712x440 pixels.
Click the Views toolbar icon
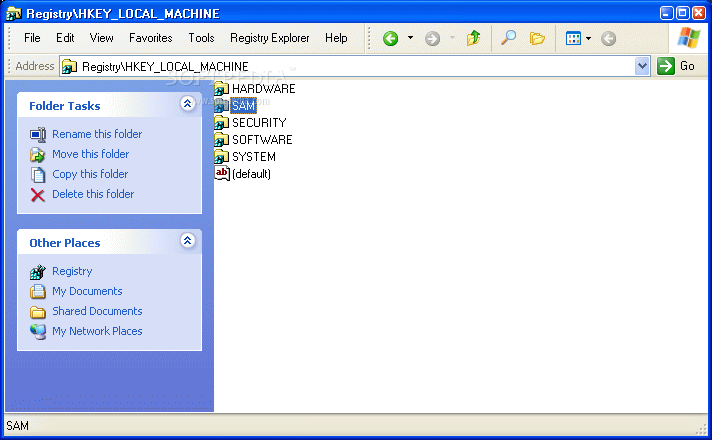coord(573,39)
